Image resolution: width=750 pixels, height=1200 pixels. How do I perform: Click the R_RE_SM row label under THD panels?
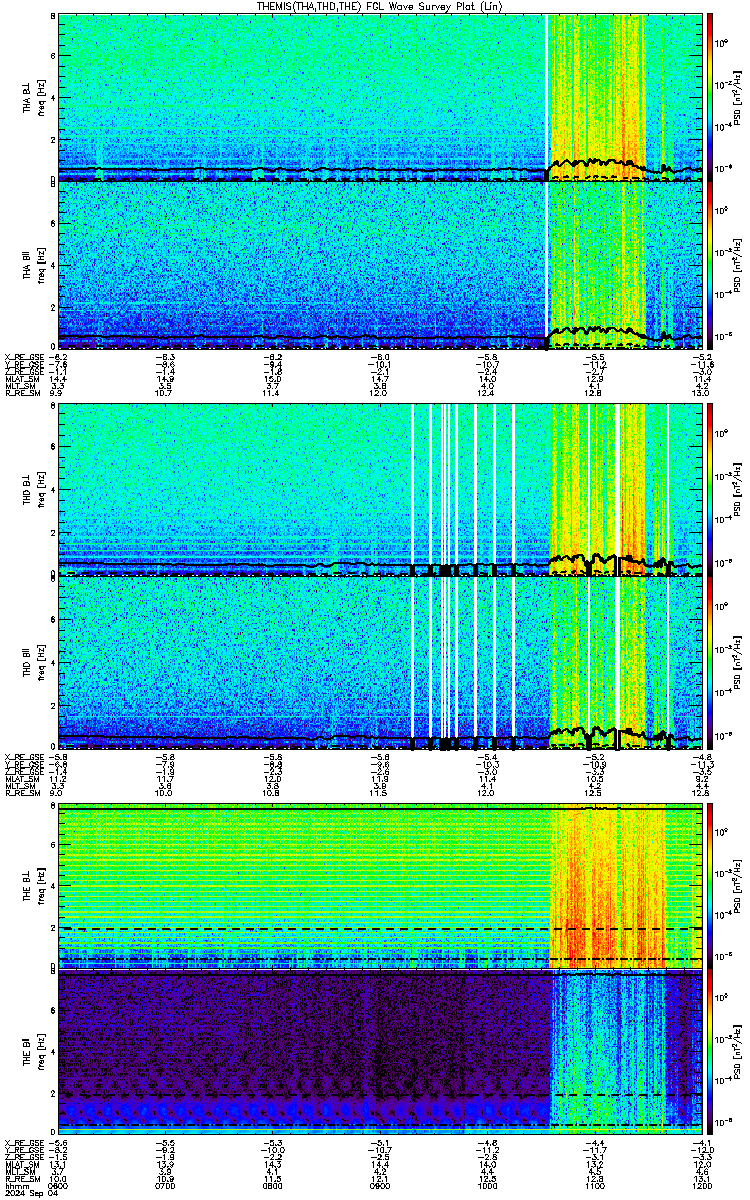pos(22,794)
